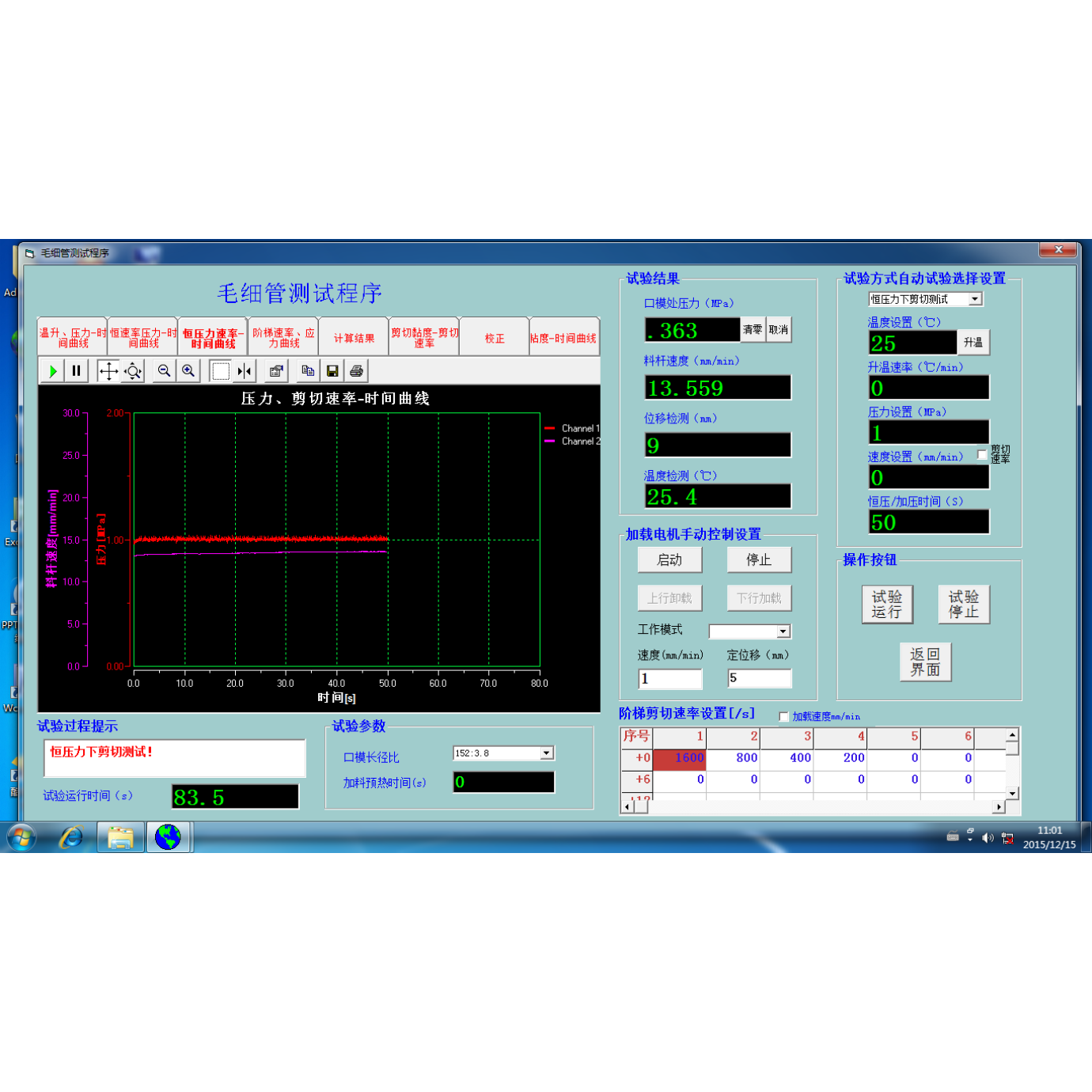Click the 定位移 input showing 5
1092x1092 pixels.
760,678
